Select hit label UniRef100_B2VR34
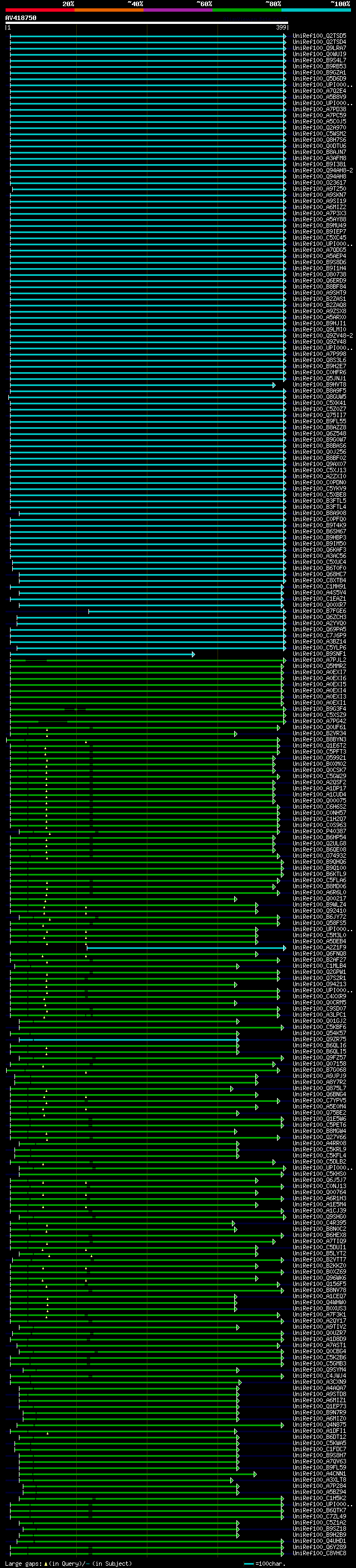 [x=319, y=734]
